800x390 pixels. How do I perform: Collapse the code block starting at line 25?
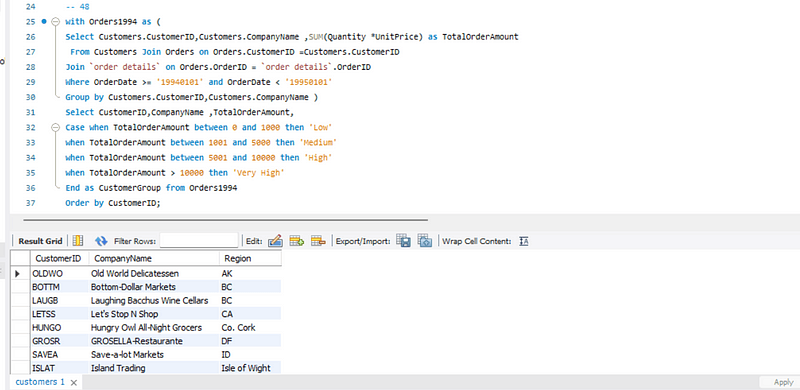coord(55,21)
